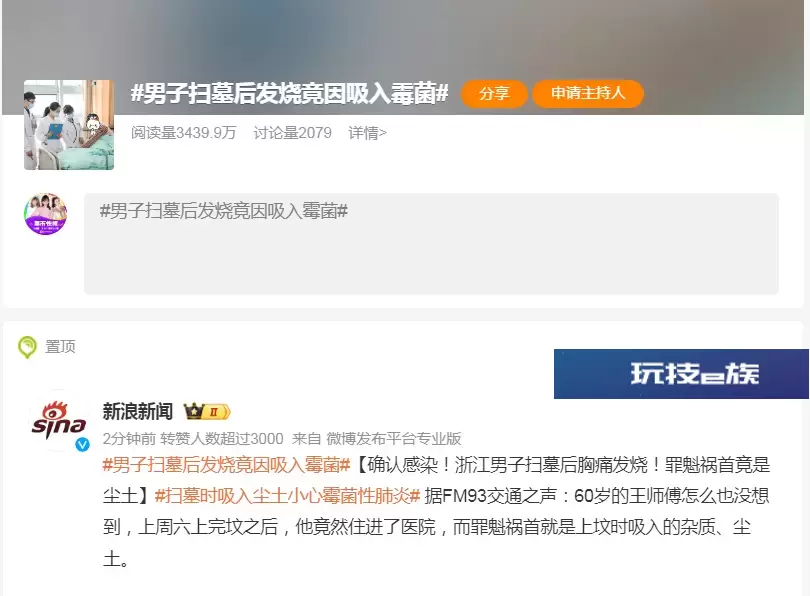Open the Sina logo profile avatar
810x596 pixels.
[58, 420]
